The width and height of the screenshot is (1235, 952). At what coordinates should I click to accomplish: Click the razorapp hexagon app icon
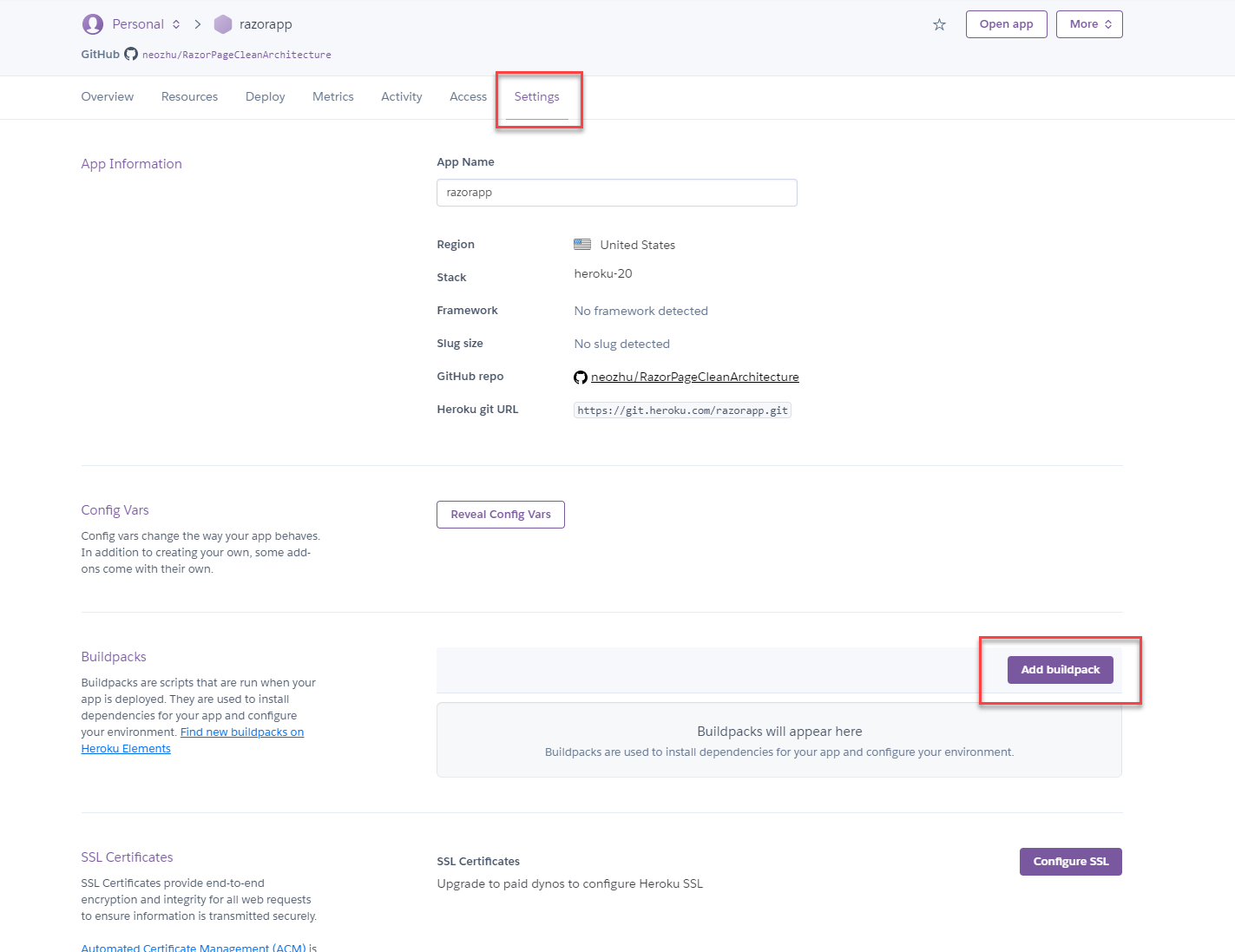223,24
